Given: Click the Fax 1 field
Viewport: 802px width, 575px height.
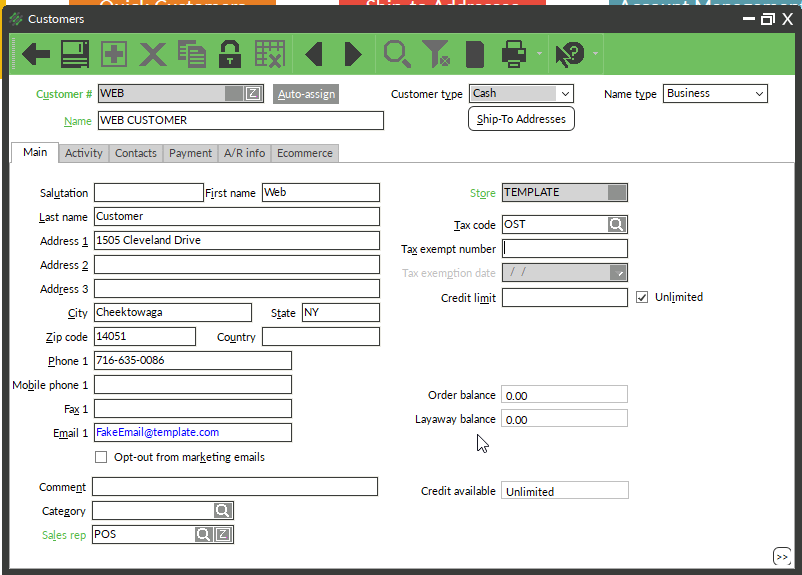Looking at the screenshot, I should pos(193,409).
